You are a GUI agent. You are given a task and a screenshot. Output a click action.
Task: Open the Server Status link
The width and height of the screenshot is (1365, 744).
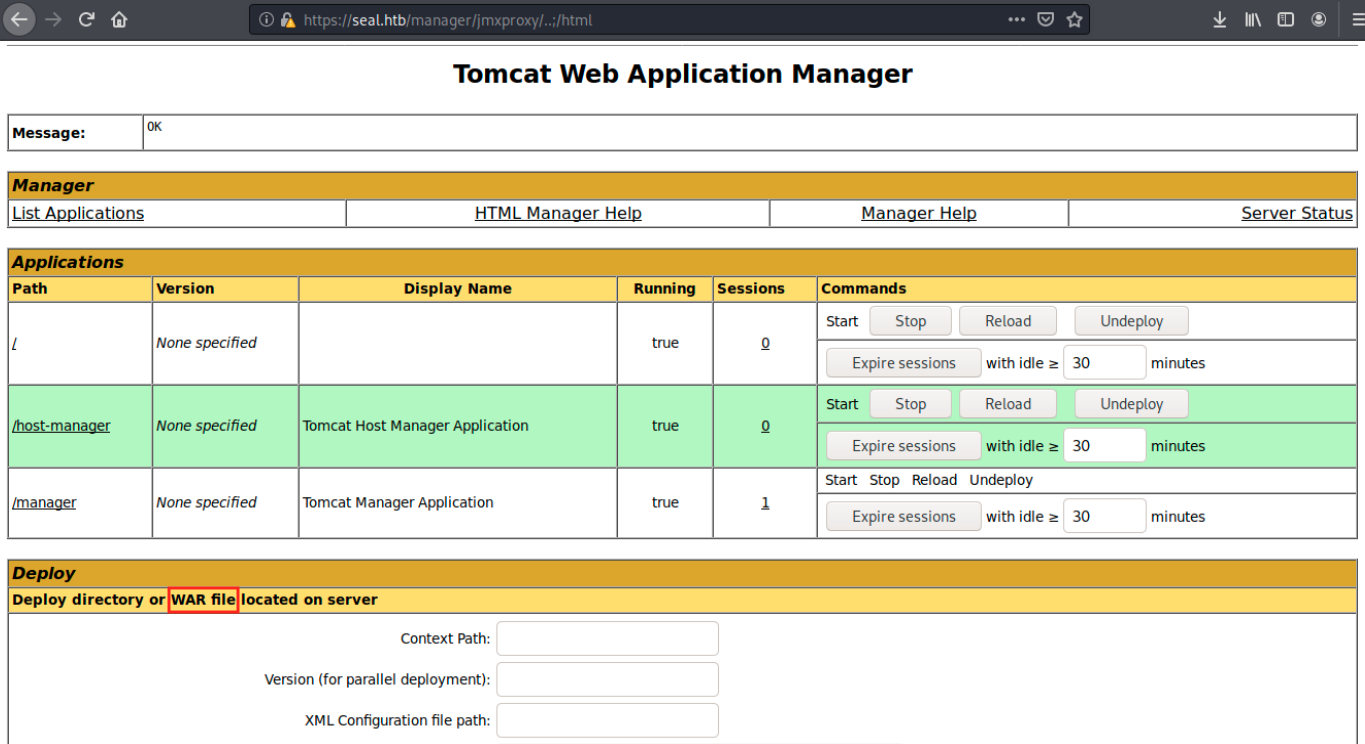pyautogui.click(x=1297, y=213)
